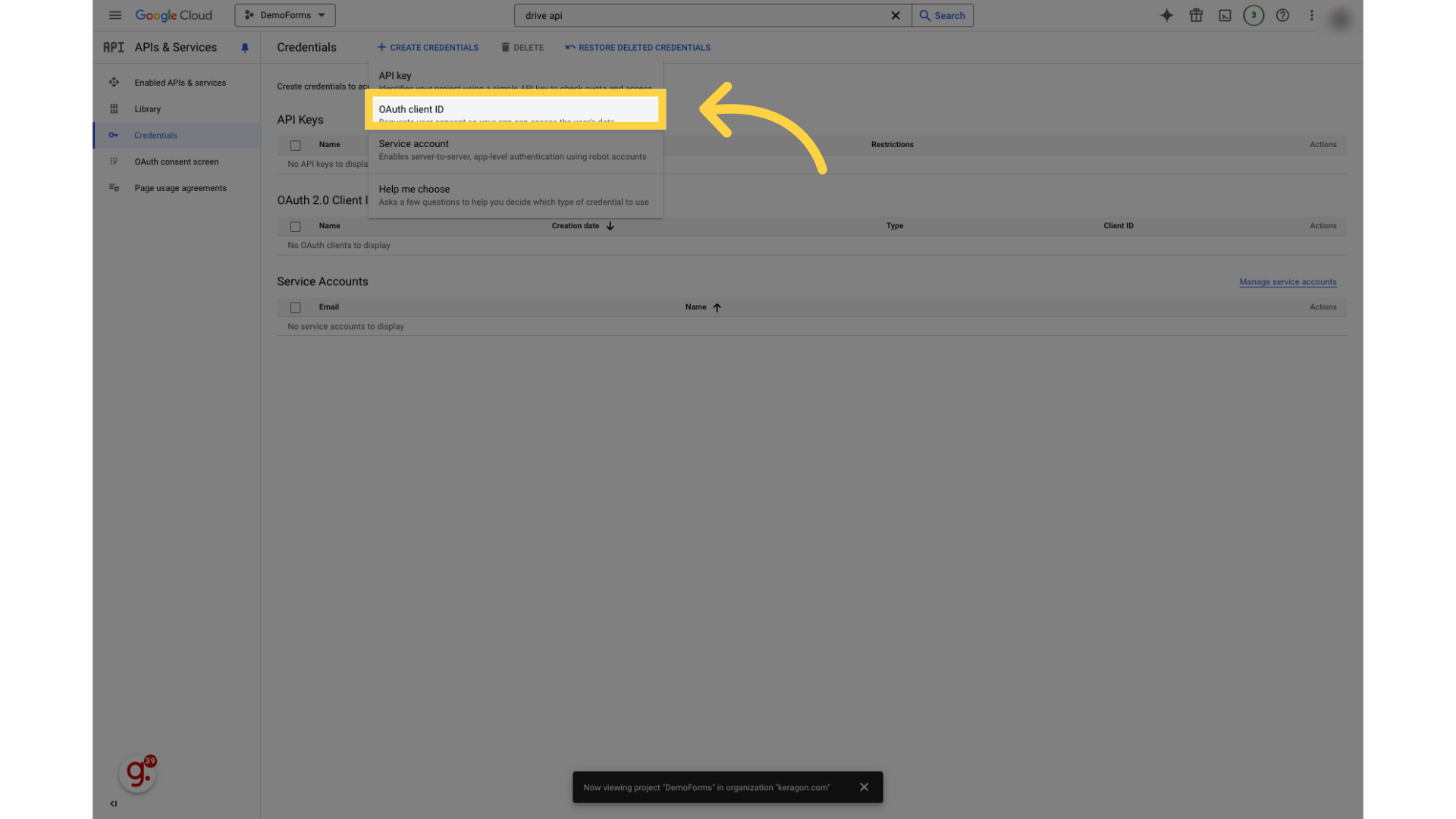The width and height of the screenshot is (1456, 819).
Task: Dismiss the 'Now viewing project' notification
Action: point(864,787)
